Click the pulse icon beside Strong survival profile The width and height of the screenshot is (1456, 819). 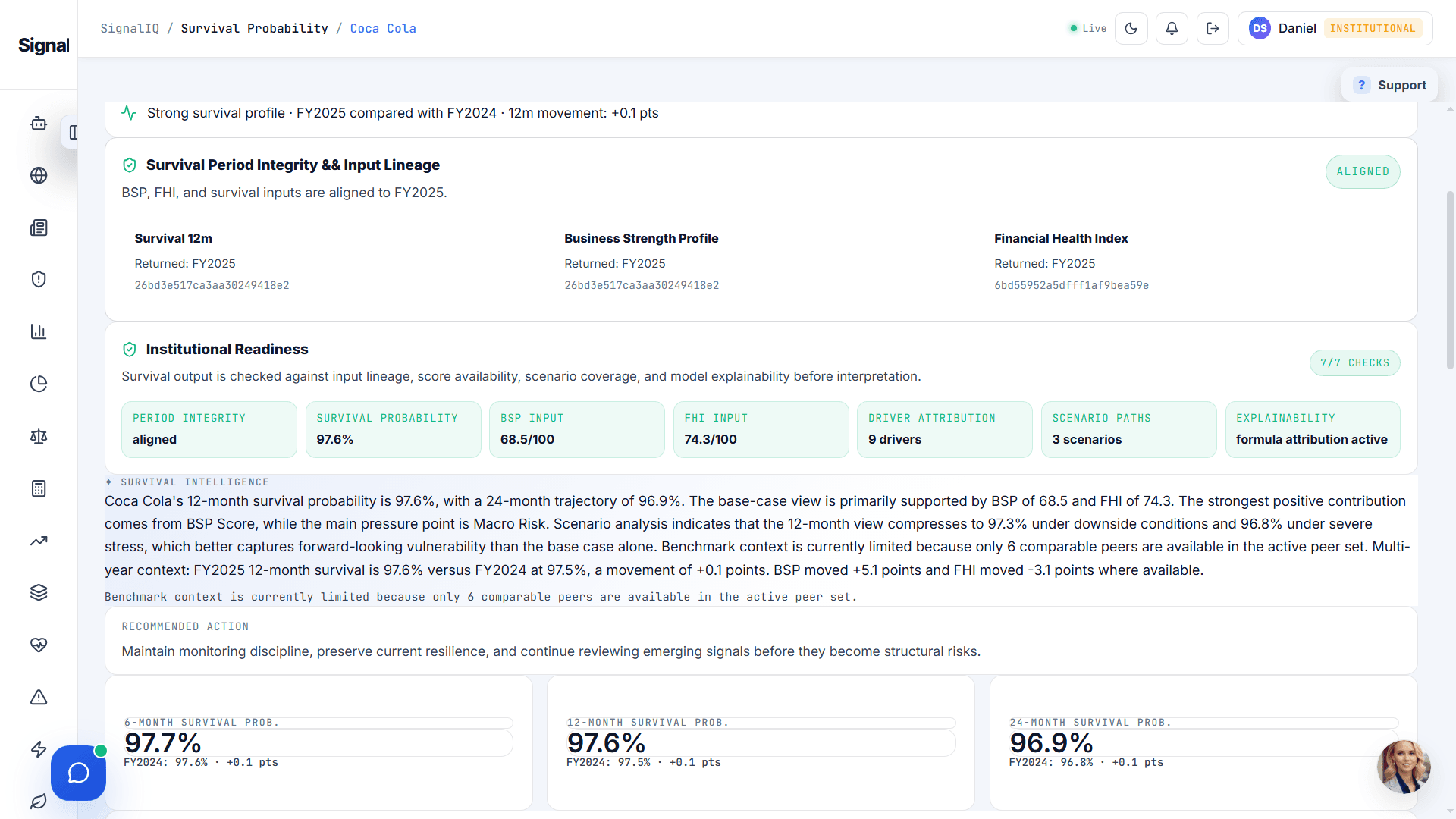click(x=129, y=113)
